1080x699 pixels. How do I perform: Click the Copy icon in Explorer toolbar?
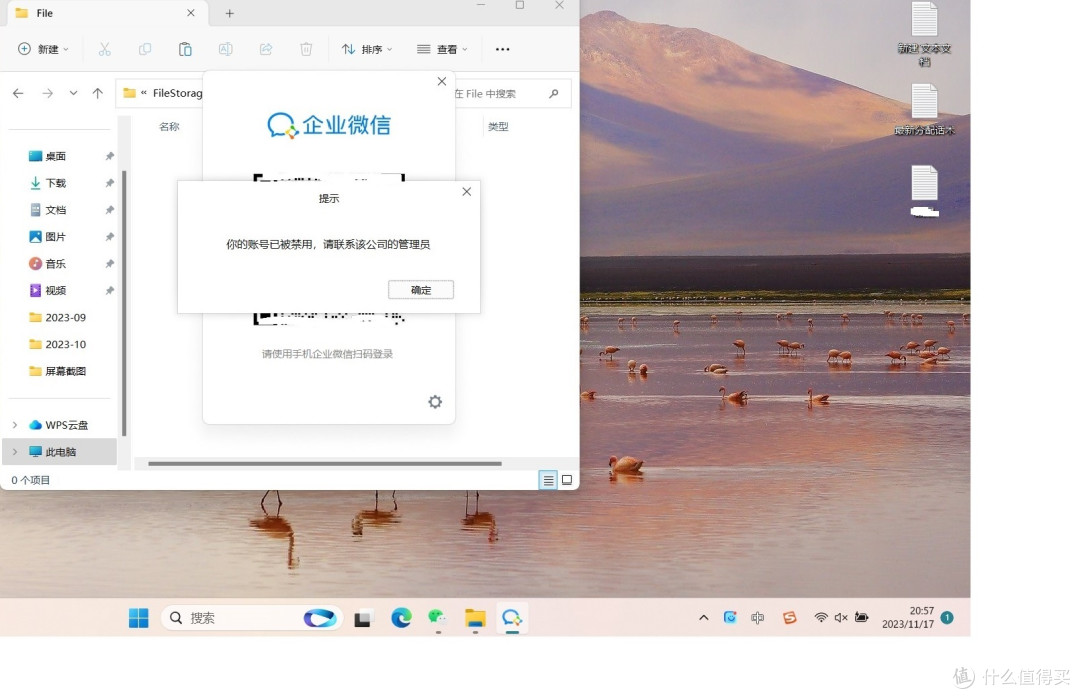click(145, 49)
